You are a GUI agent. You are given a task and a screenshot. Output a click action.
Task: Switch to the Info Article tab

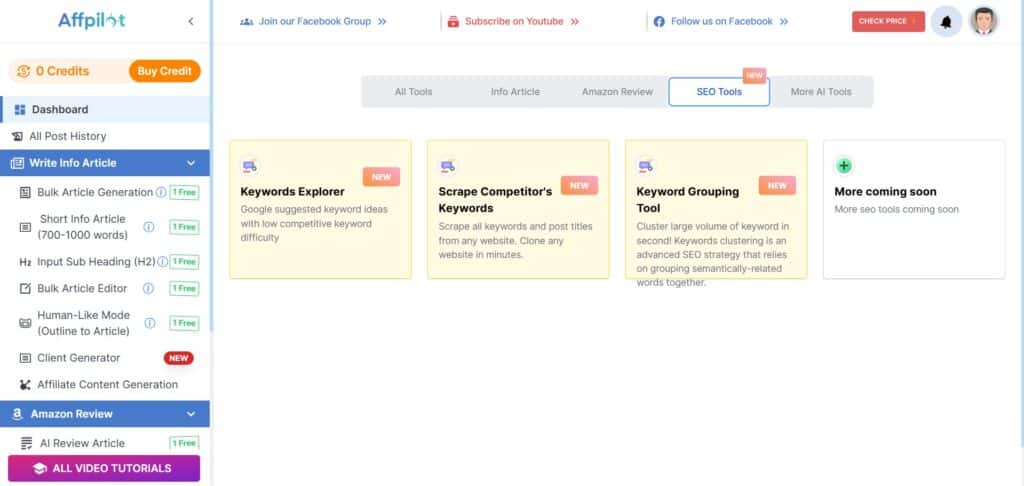515,92
